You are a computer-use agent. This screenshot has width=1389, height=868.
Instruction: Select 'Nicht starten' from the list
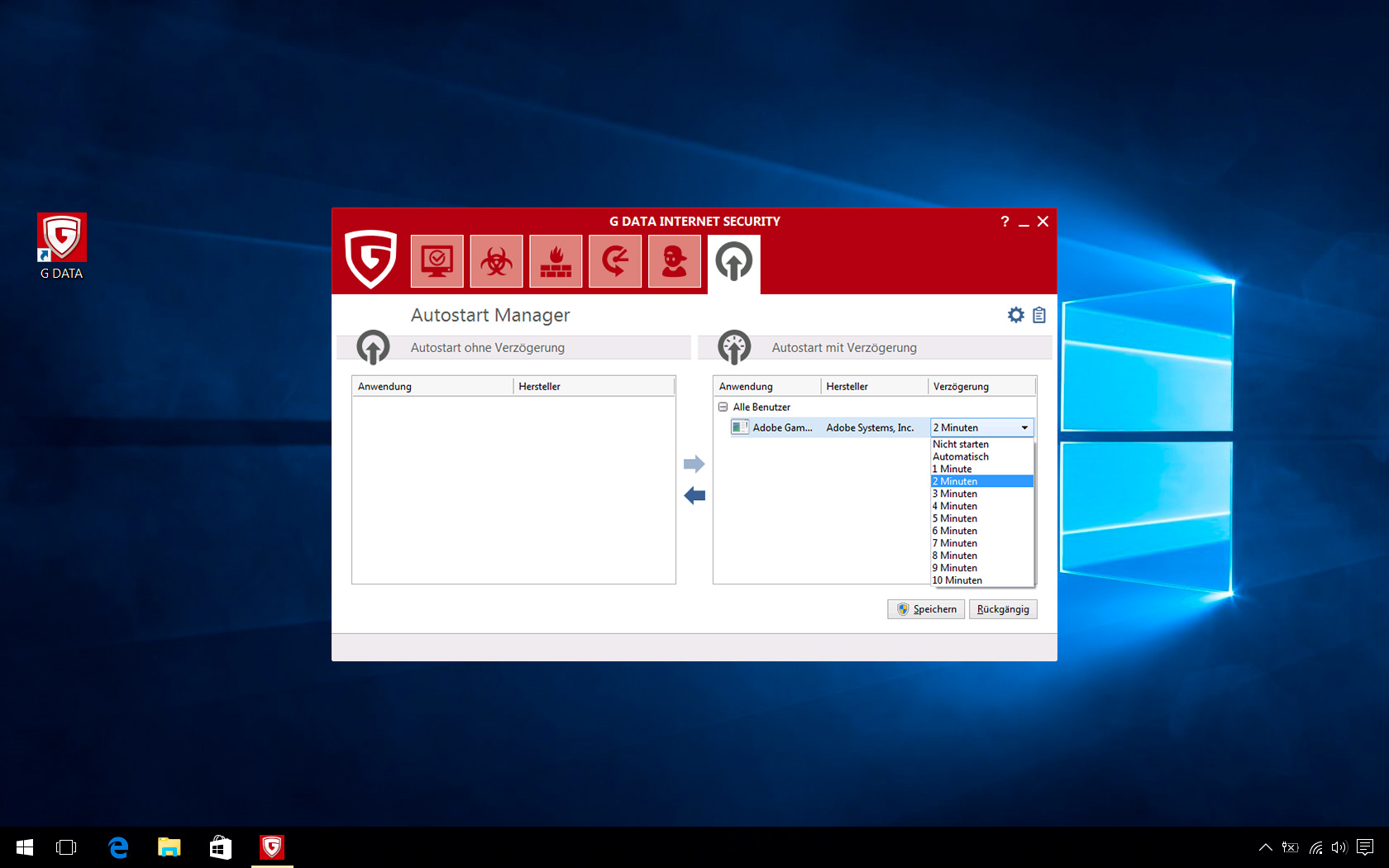click(x=961, y=444)
